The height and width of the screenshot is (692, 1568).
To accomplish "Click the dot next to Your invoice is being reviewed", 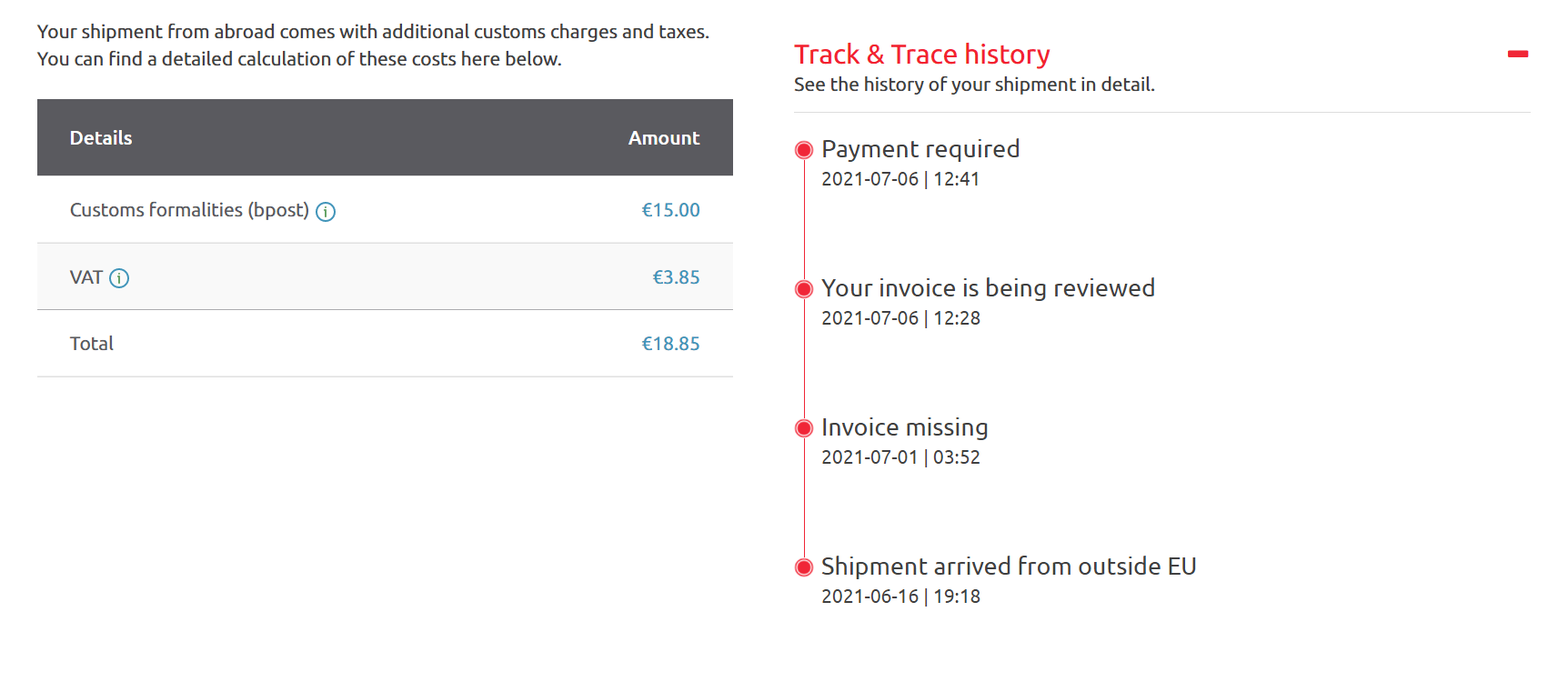I will coord(804,289).
